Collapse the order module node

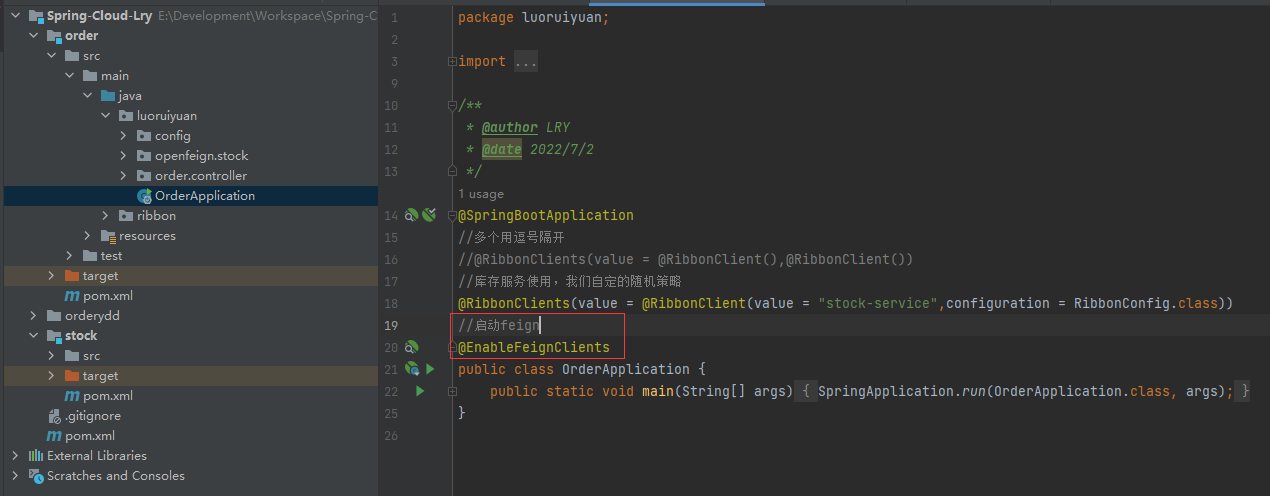coord(33,36)
